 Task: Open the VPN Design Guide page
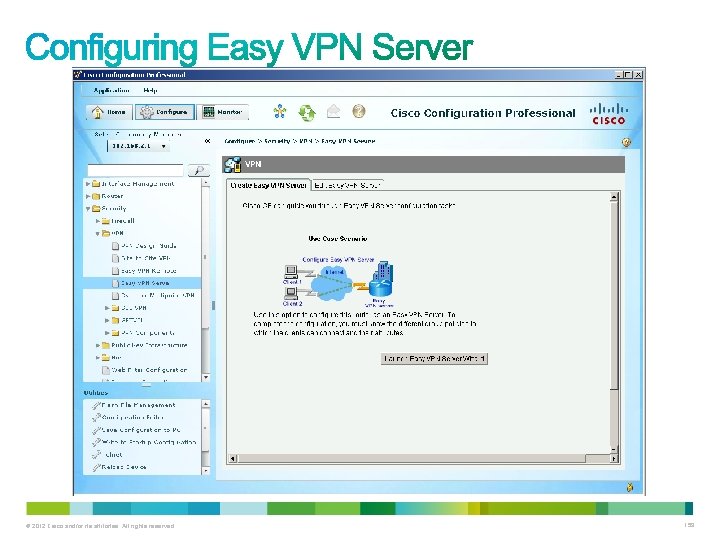[x=144, y=246]
